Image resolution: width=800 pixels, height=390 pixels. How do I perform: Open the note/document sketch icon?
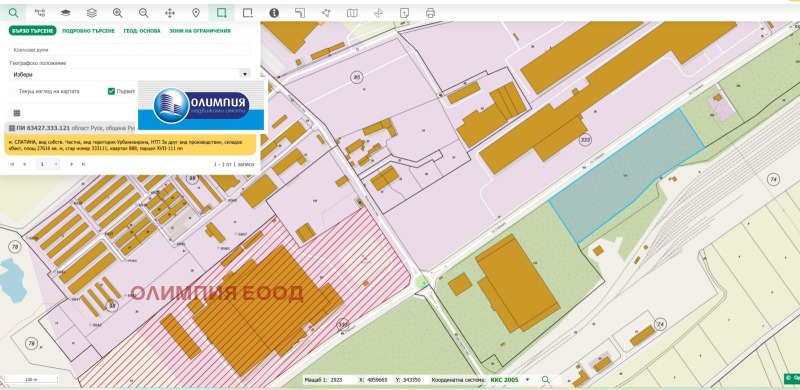tap(404, 13)
